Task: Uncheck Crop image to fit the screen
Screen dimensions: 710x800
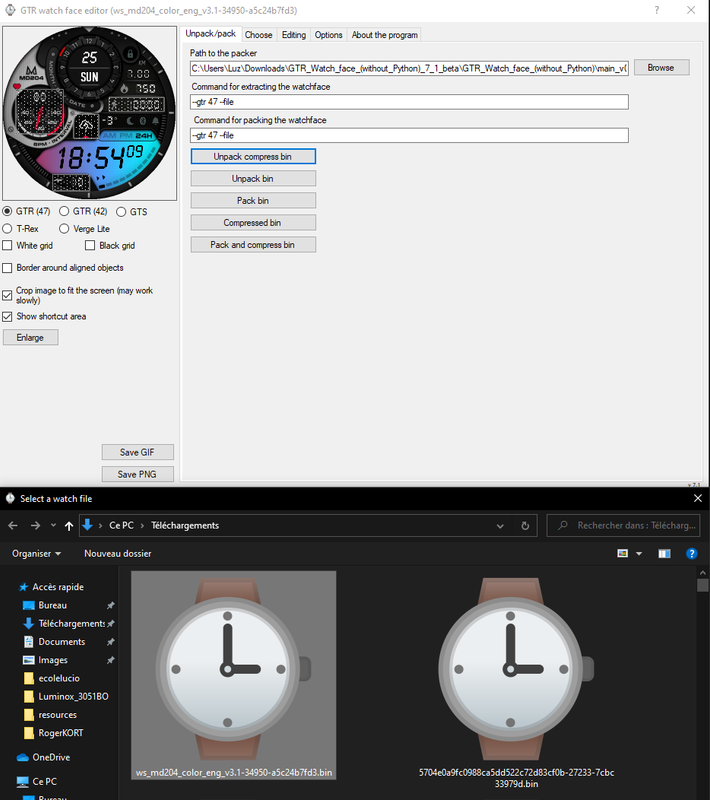Action: [7, 295]
